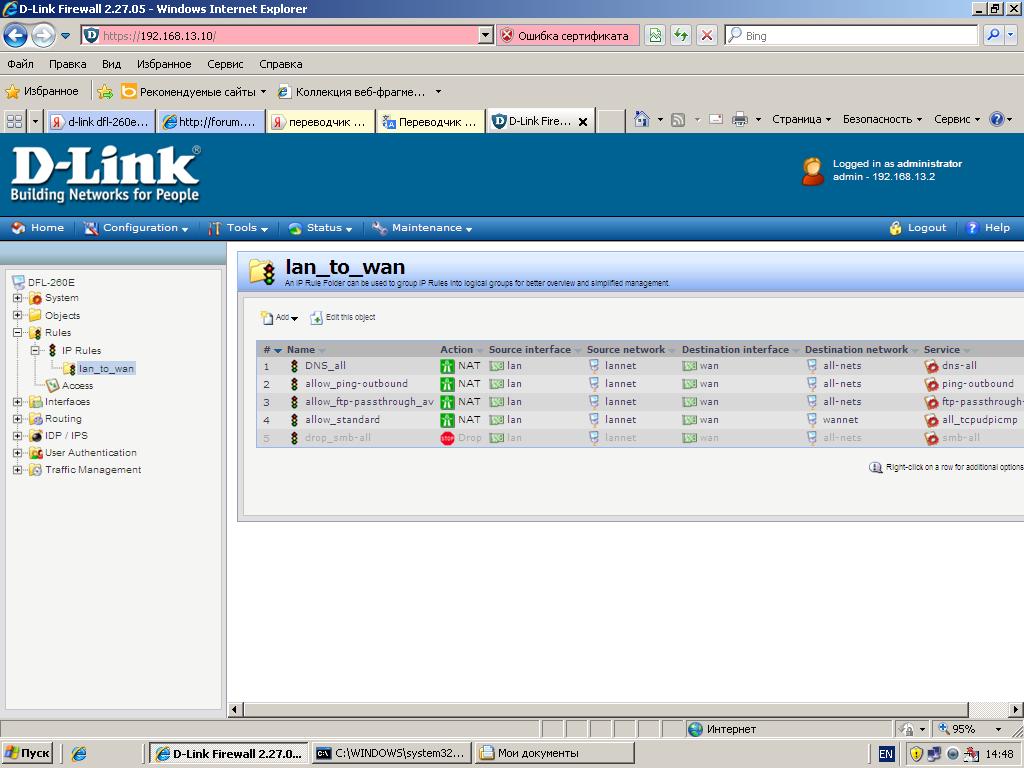Expand the Routing tree node

(x=18, y=419)
